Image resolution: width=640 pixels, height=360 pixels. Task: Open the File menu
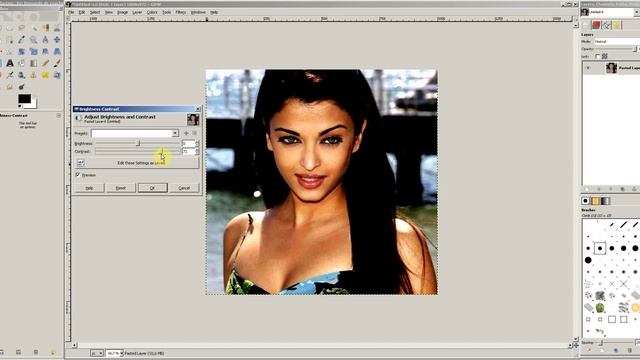point(71,12)
